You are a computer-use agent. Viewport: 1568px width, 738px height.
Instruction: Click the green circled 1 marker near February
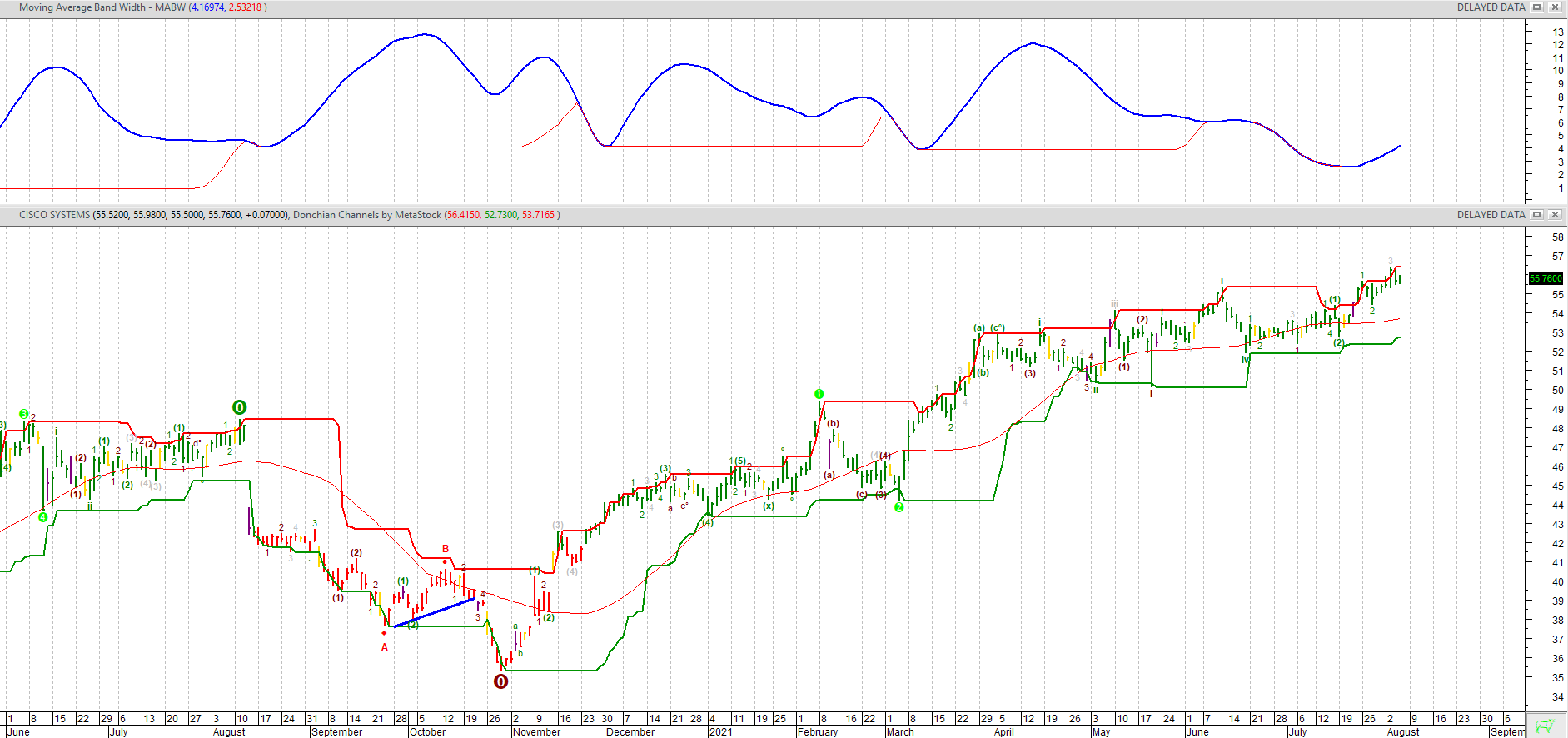coord(819,394)
